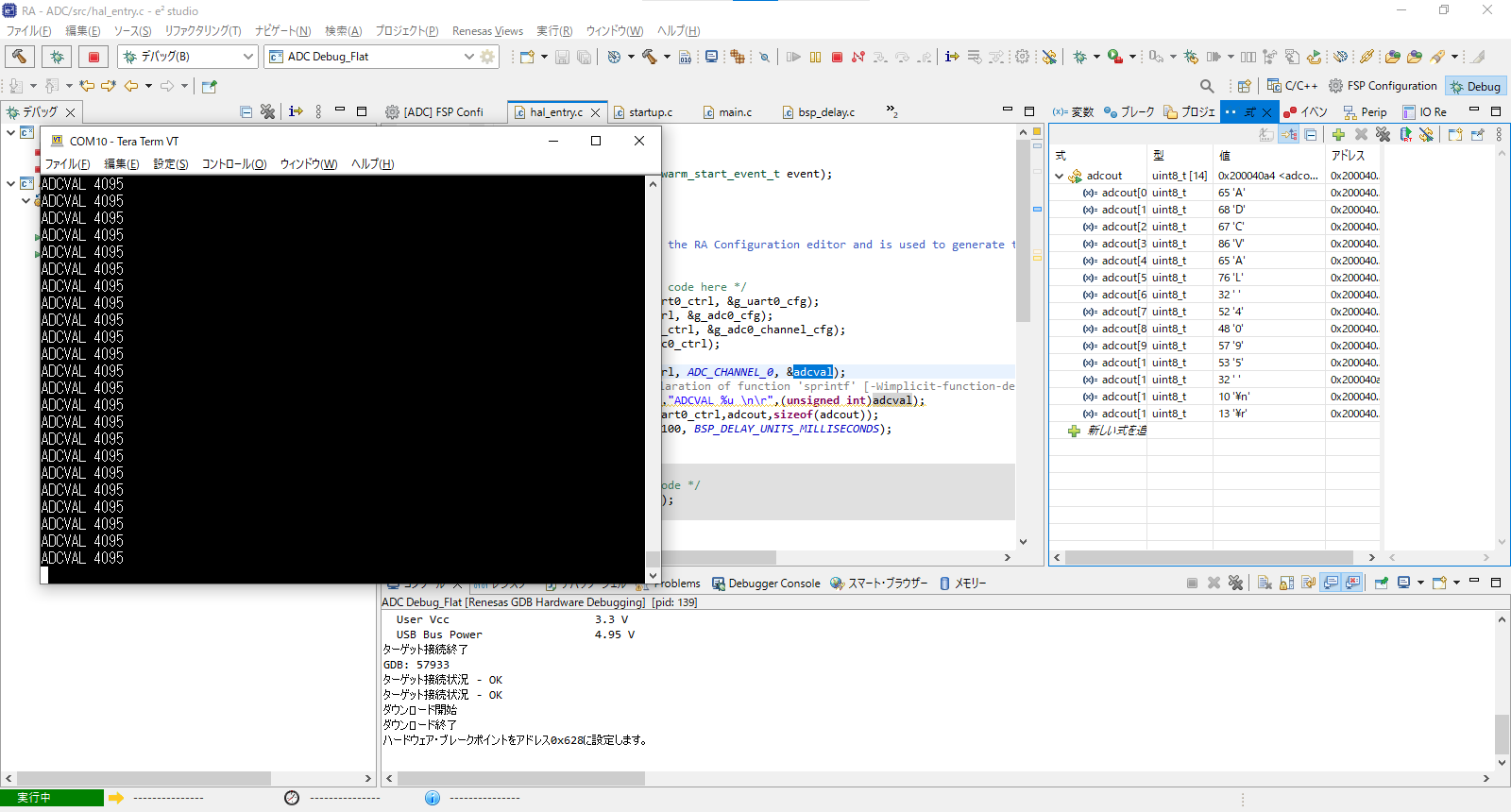Click console horizontal scrollbar thumb
Screen dimensions: 1511x812
pos(521,779)
